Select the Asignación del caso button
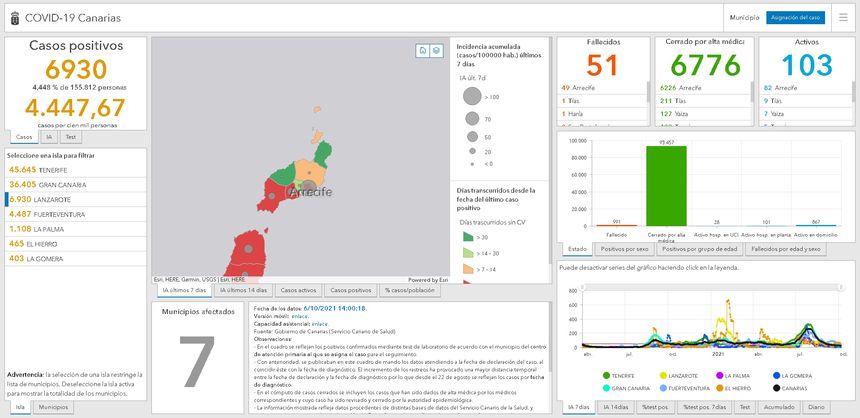 coord(795,18)
